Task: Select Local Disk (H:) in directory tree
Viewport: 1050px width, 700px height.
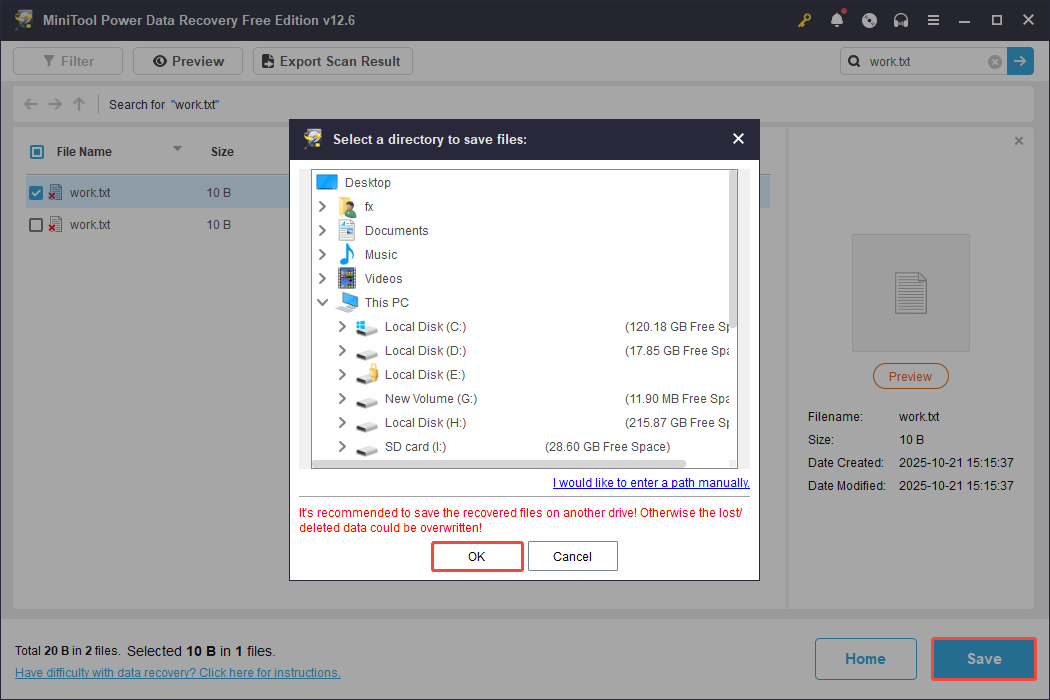Action: tap(425, 423)
